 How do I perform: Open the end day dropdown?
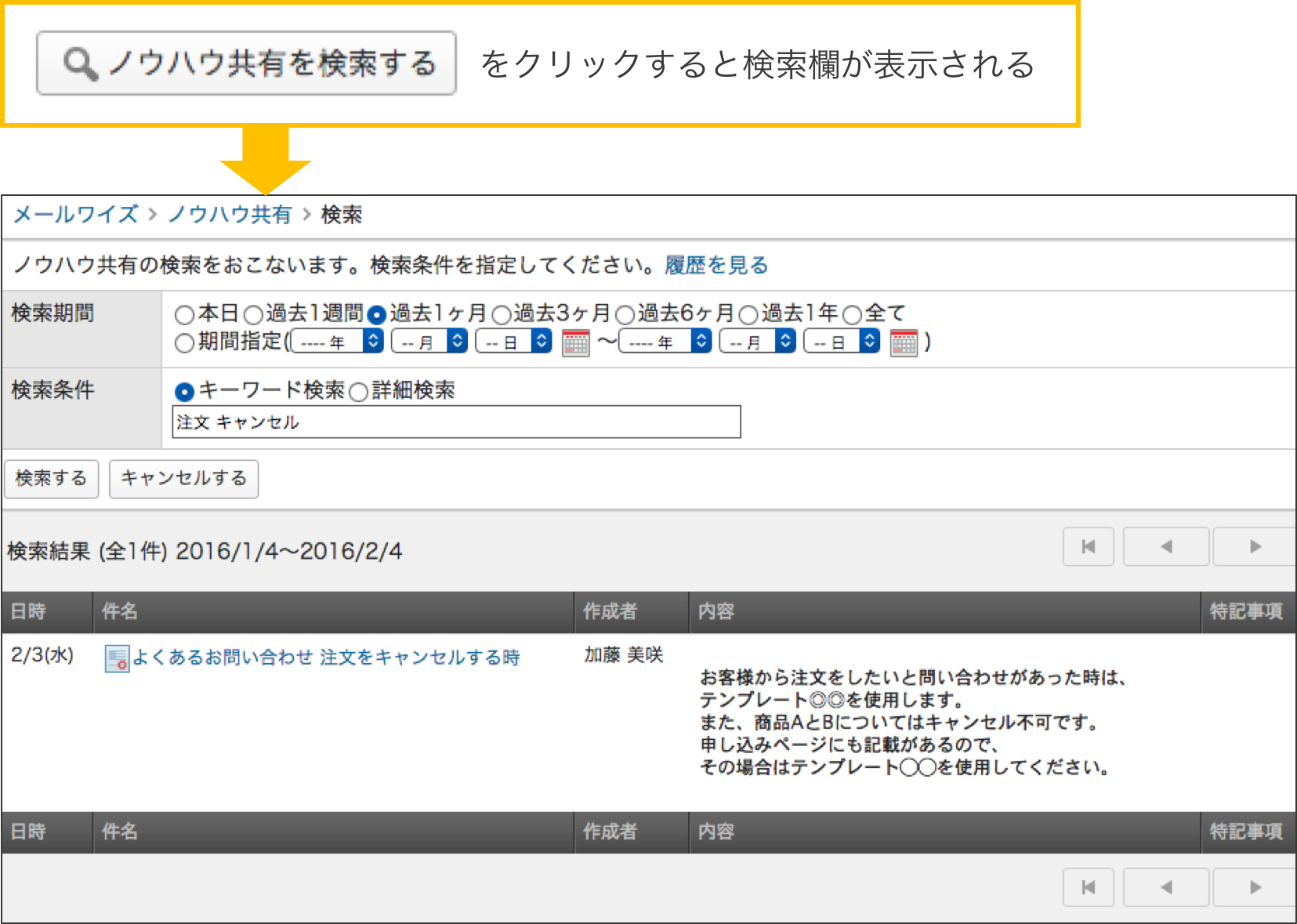(842, 342)
